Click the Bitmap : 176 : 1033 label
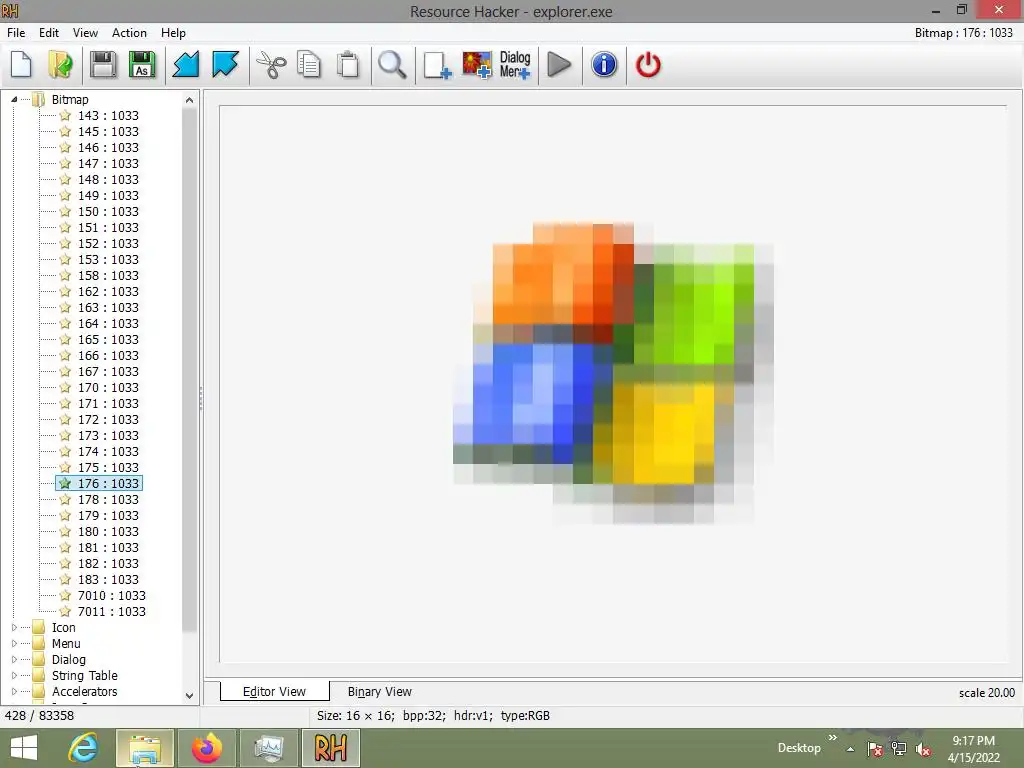 (x=963, y=33)
